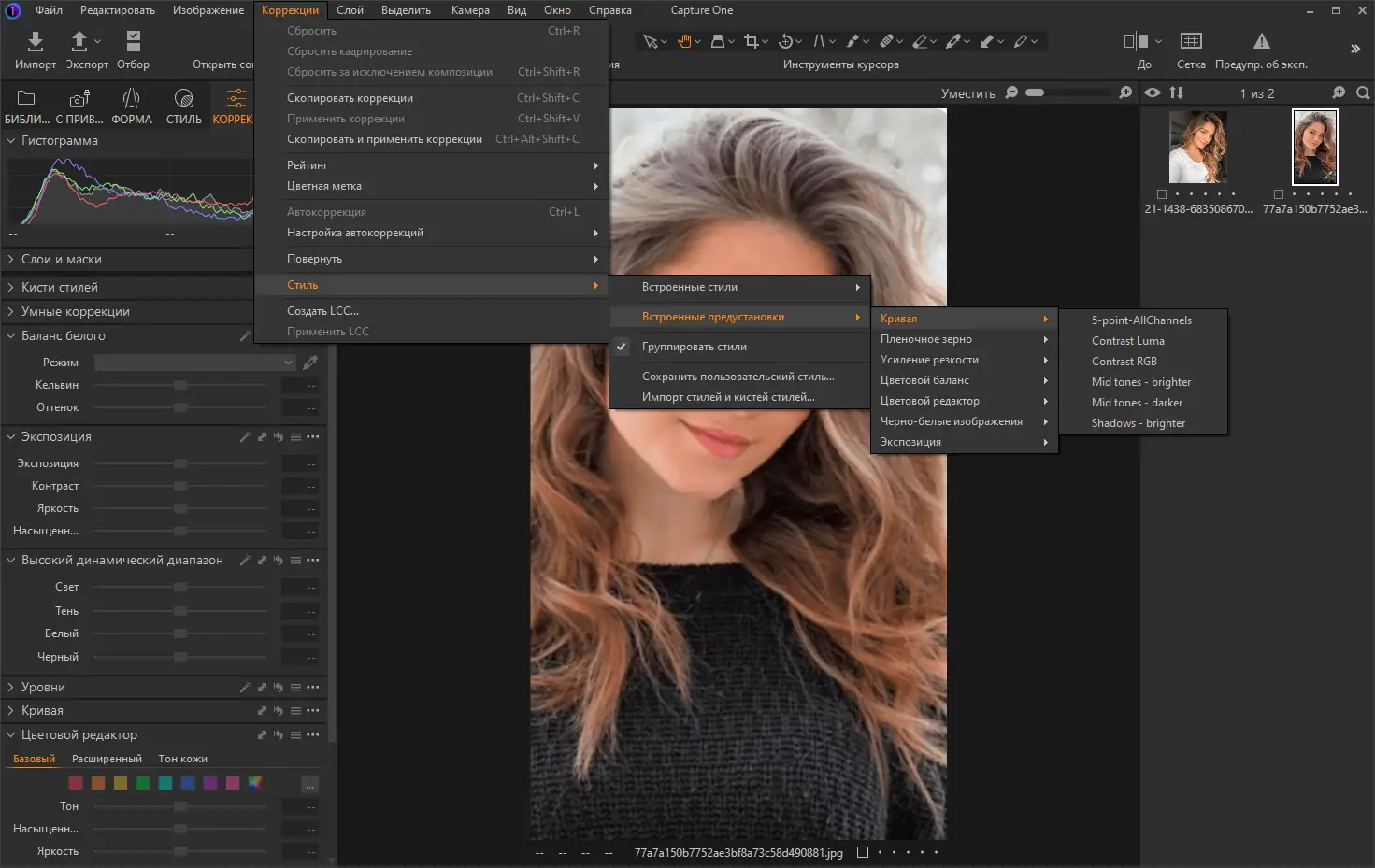Toggle the exposure warning icon
Image resolution: width=1375 pixels, height=868 pixels.
click(1261, 42)
